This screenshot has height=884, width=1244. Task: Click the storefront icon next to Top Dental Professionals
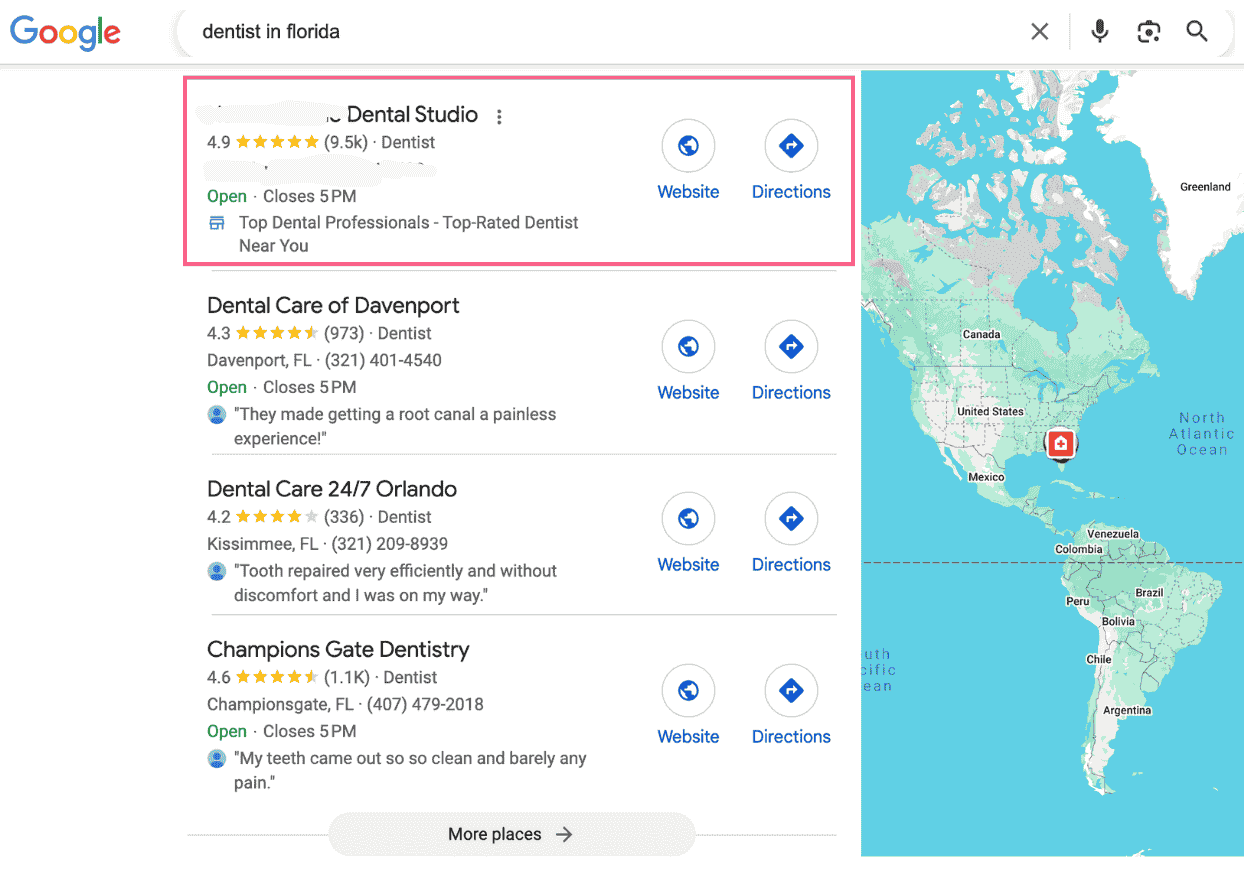tap(216, 223)
